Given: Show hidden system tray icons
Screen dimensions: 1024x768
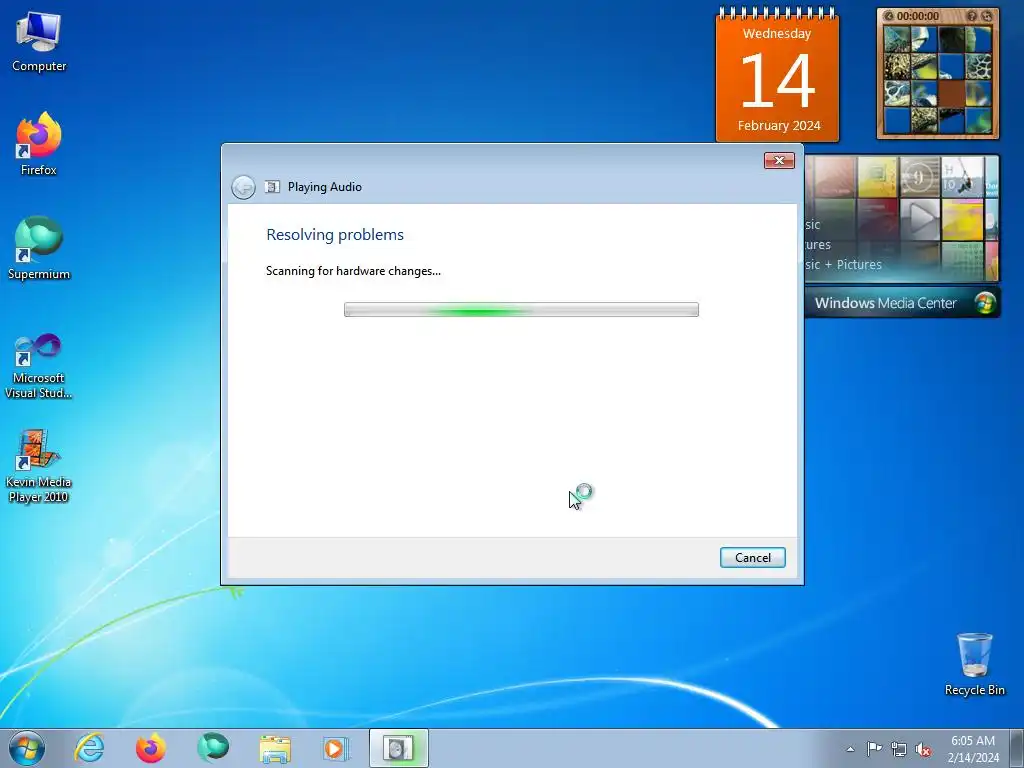Looking at the screenshot, I should (x=850, y=749).
